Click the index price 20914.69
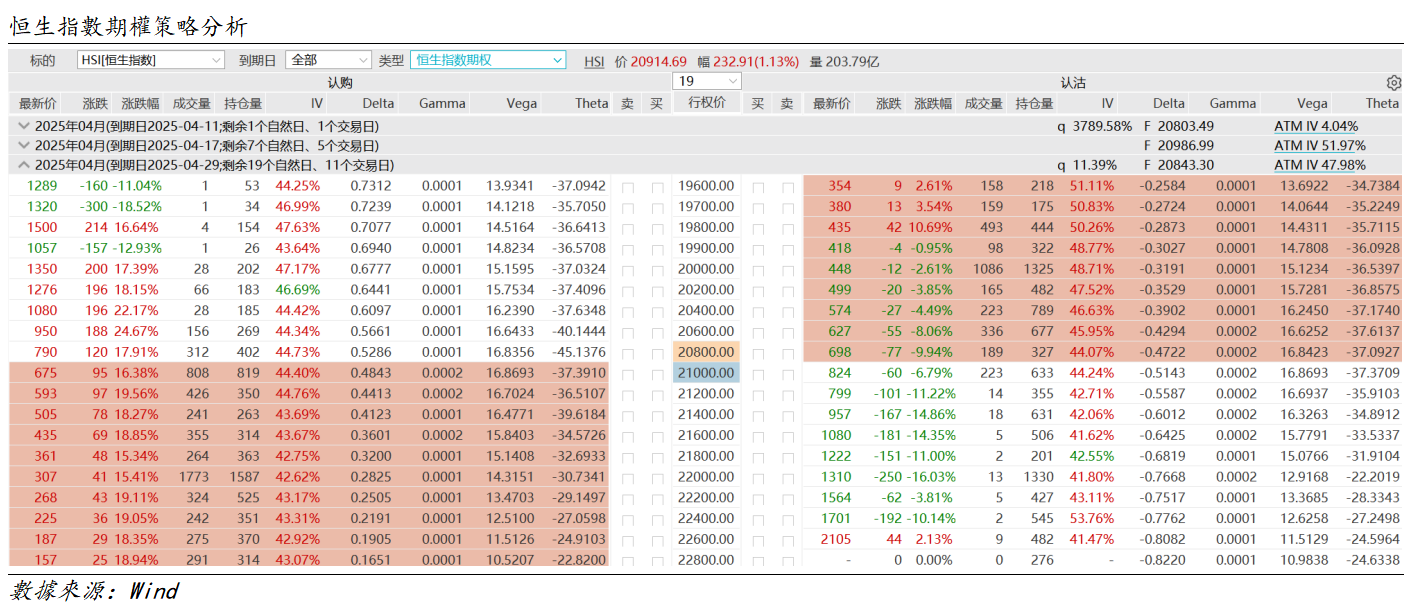Viewport: 1418px width, 609px height. pos(658,61)
